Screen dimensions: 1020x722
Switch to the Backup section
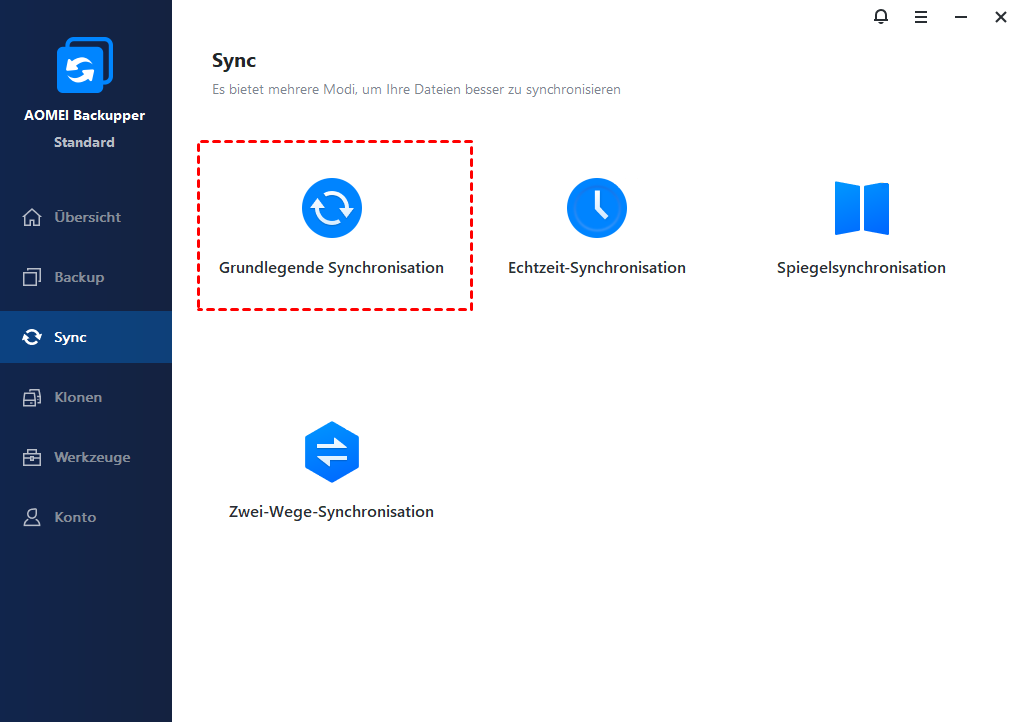(86, 277)
